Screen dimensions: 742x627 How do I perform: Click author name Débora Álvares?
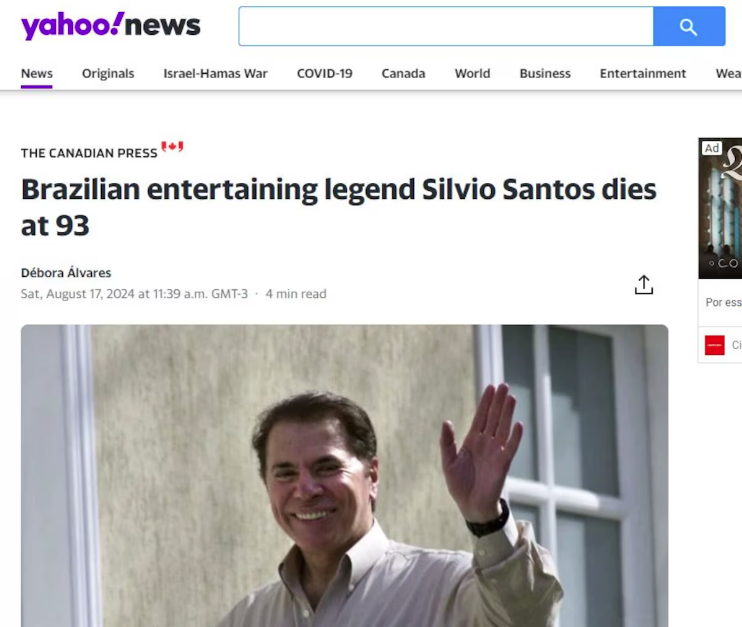pyautogui.click(x=66, y=273)
